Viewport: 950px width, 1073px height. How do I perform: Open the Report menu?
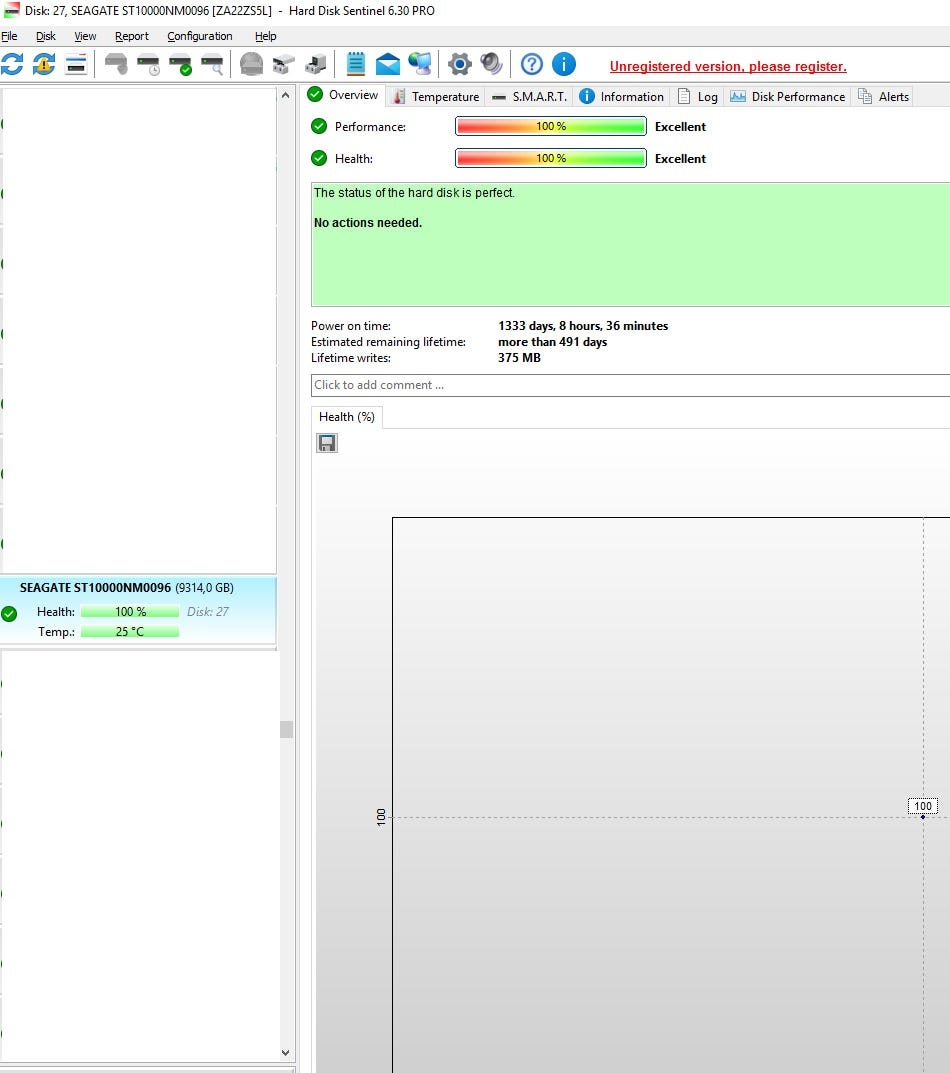pyautogui.click(x=131, y=36)
